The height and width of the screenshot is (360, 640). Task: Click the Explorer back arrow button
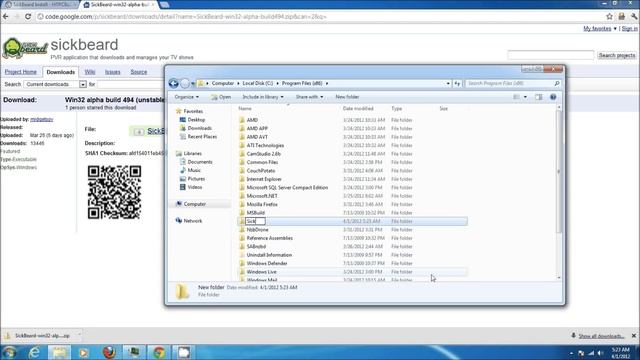point(173,83)
